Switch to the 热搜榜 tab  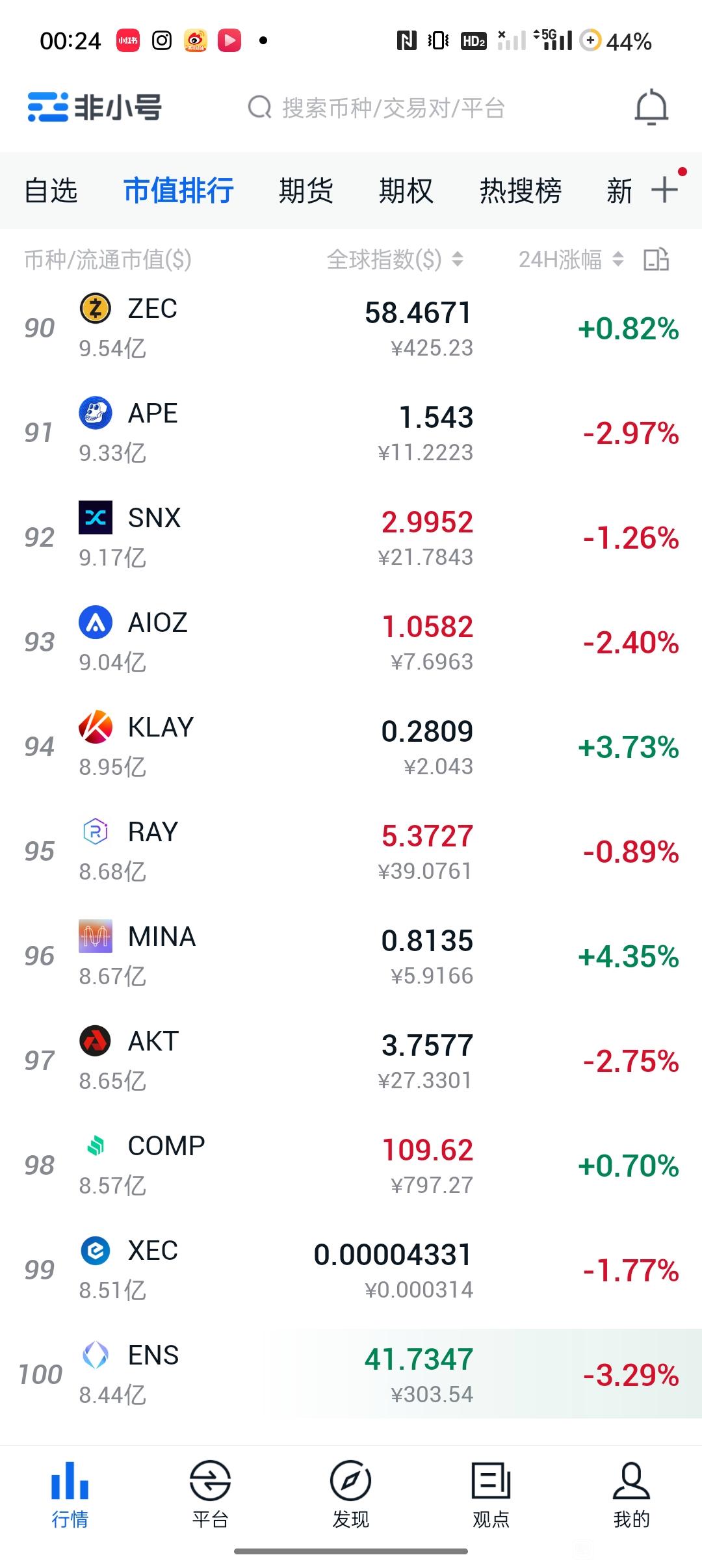point(520,190)
